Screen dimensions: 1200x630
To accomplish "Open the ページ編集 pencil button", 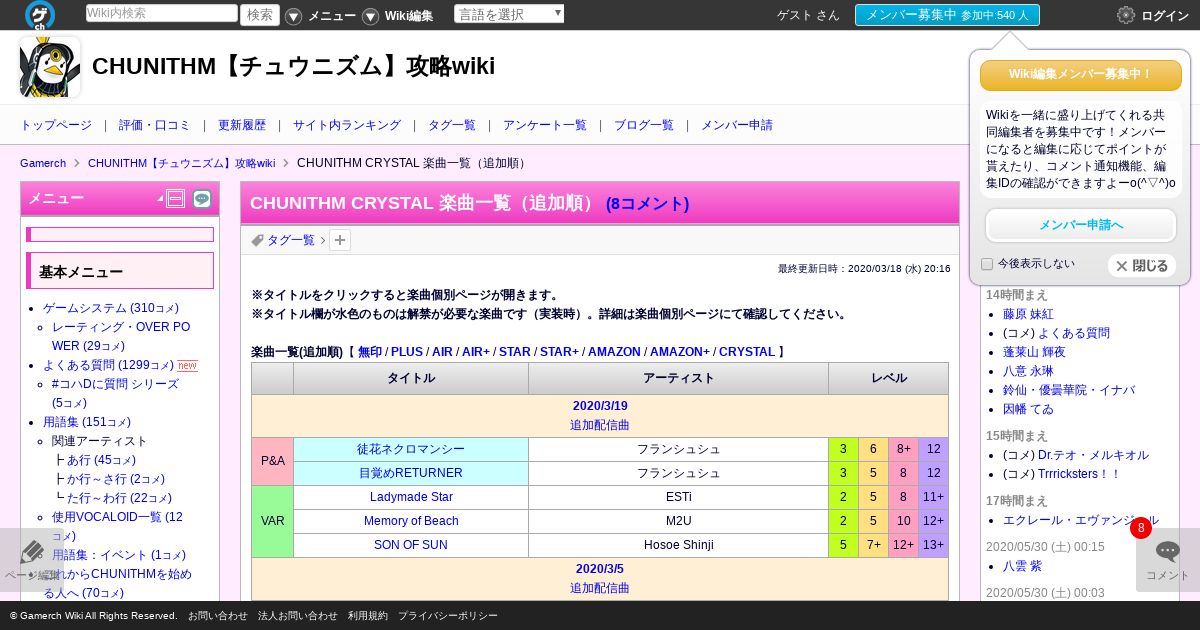I will coord(32,560).
